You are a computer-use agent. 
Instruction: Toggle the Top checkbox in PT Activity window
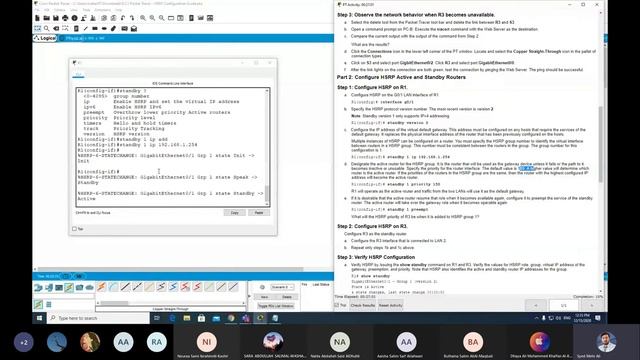coord(337,305)
